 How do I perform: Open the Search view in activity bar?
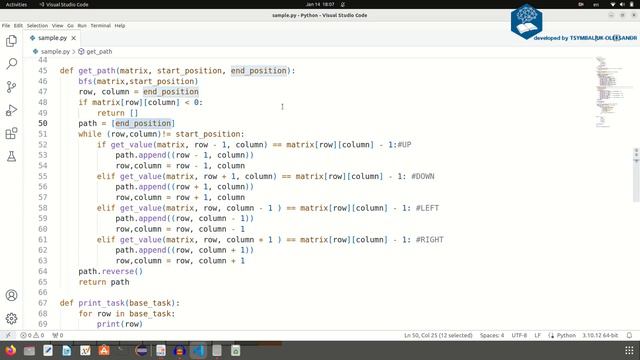(11, 64)
